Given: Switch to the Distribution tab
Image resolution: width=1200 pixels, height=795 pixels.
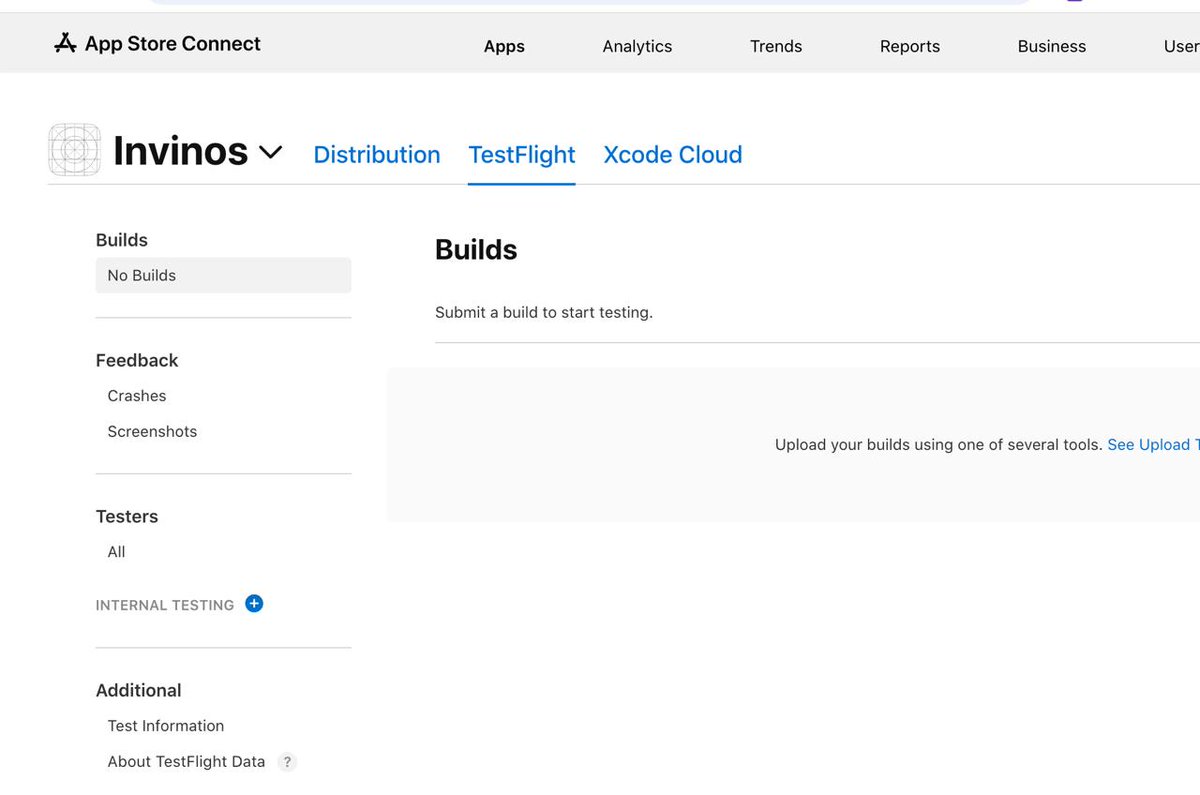Looking at the screenshot, I should (377, 155).
